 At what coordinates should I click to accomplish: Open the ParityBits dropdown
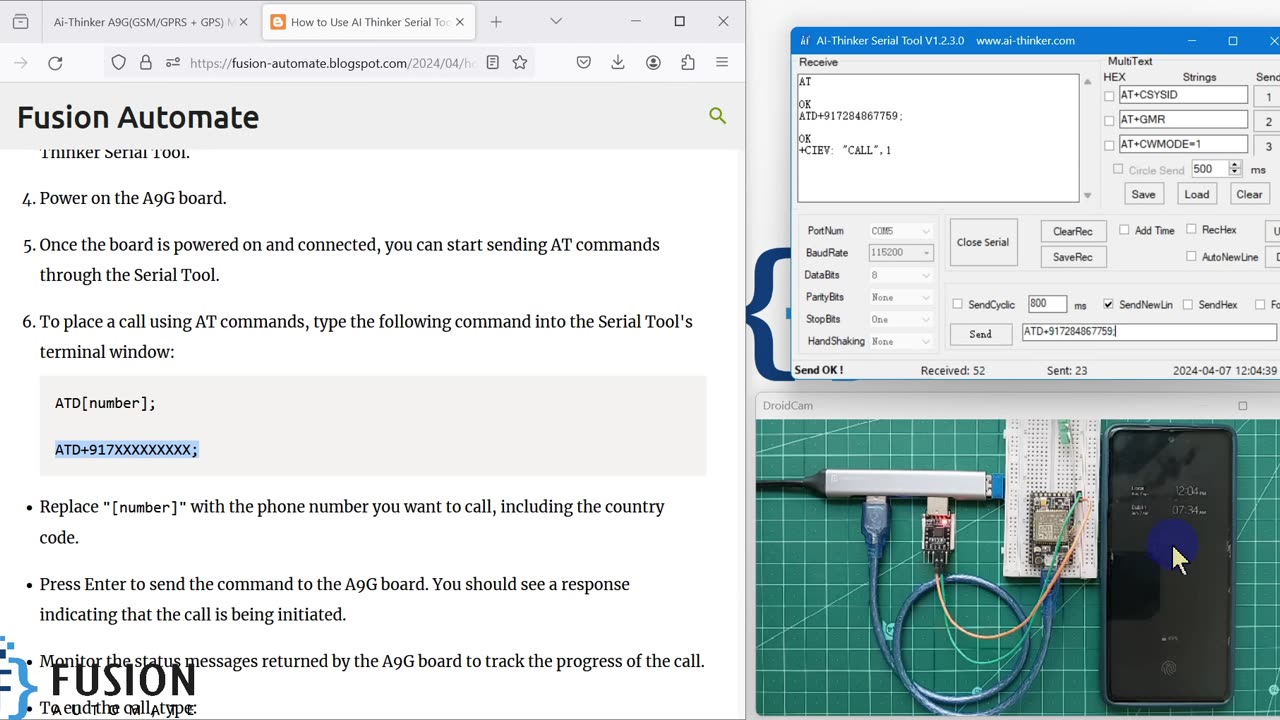click(x=901, y=297)
